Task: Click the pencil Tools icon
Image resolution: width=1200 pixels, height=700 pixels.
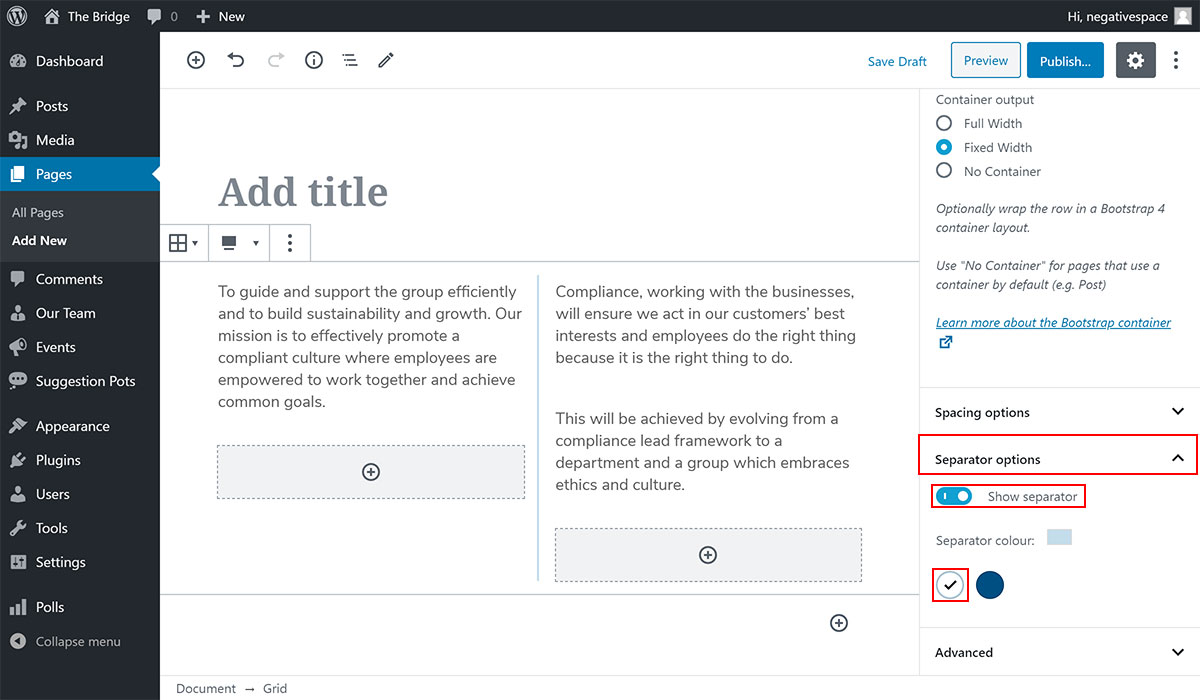Action: (x=386, y=60)
